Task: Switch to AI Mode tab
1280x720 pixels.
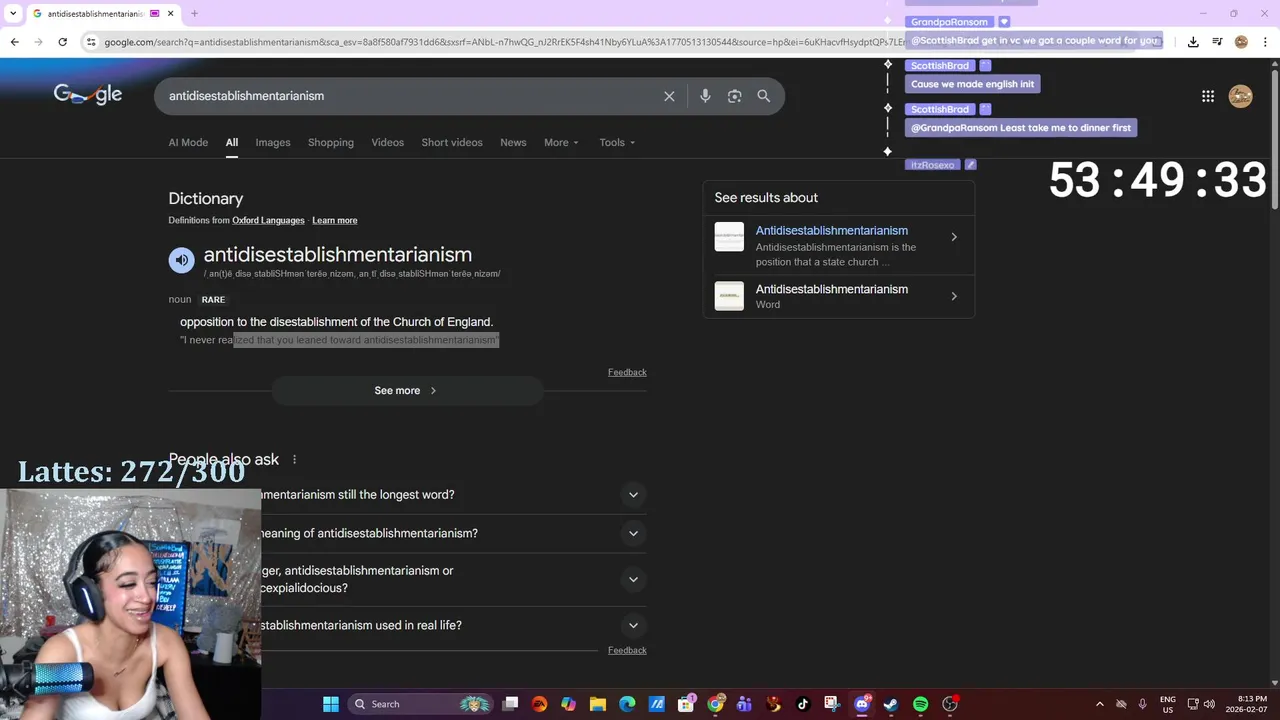Action: coord(188,142)
